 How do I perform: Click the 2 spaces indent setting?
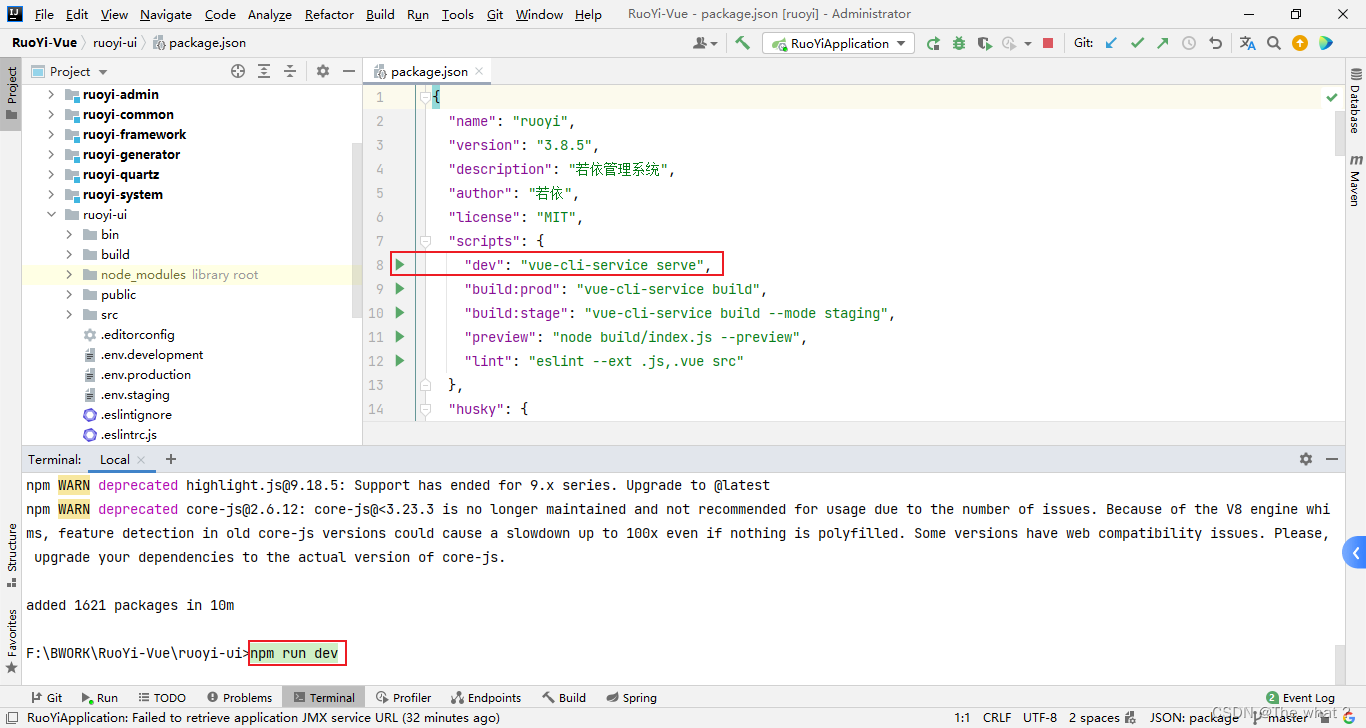1094,718
